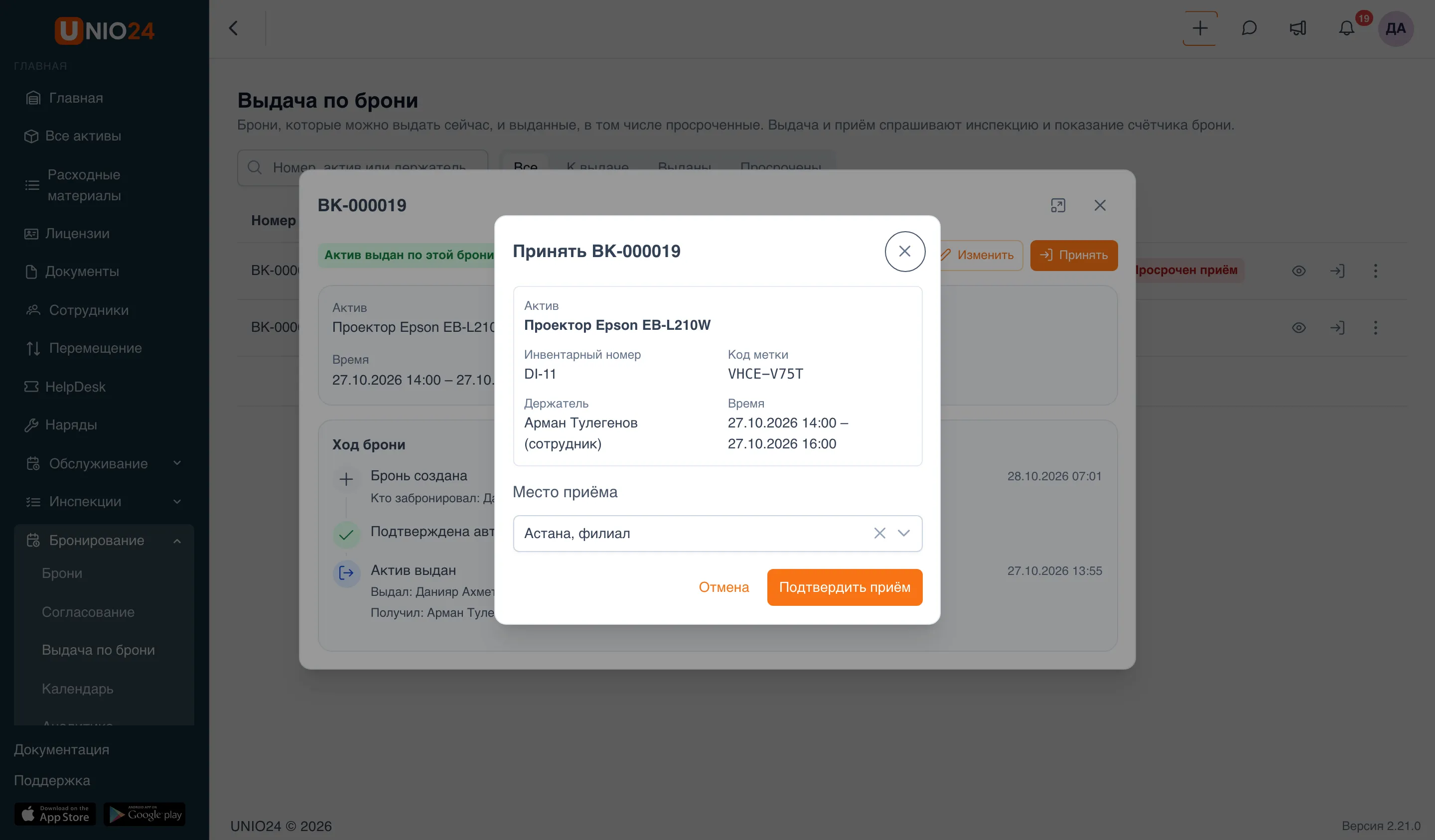Go to Все активы in sidebar

tap(83, 136)
